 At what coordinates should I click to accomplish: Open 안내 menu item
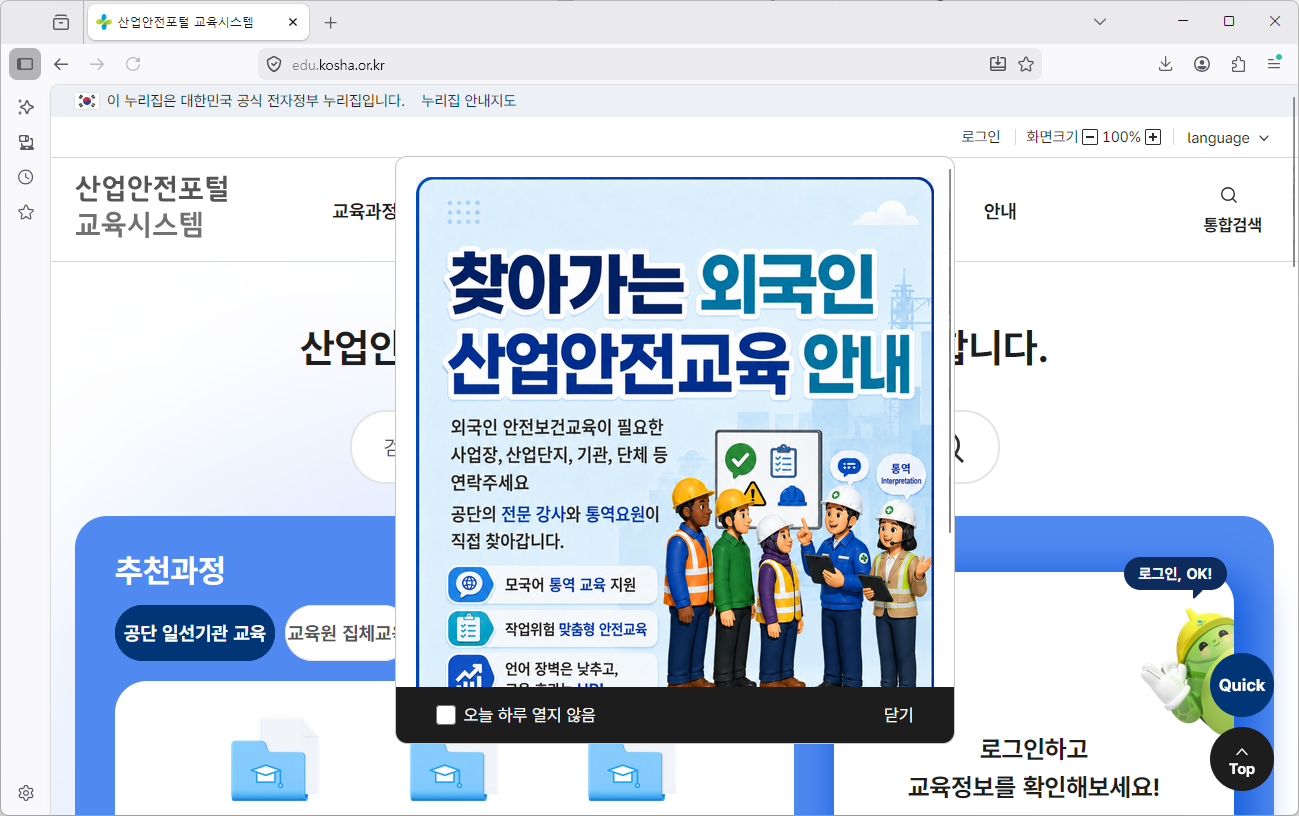(x=1000, y=211)
